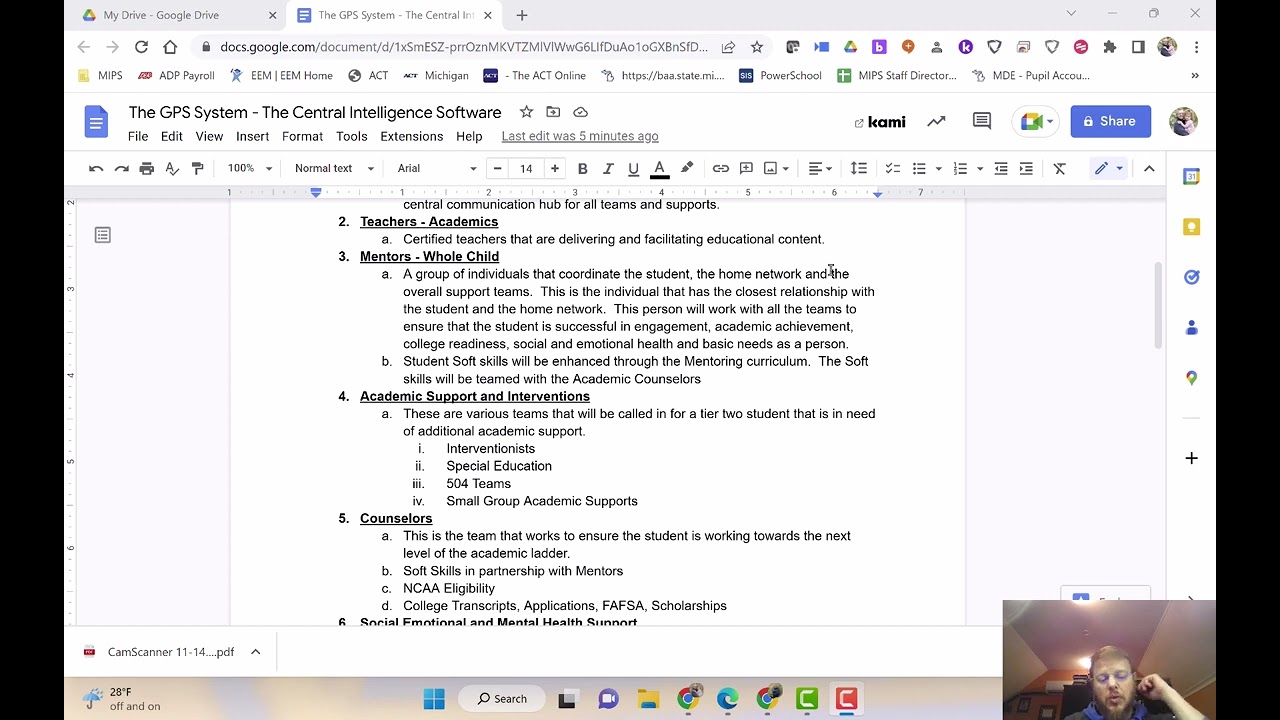Open the bulleted list options dropdown

click(939, 168)
